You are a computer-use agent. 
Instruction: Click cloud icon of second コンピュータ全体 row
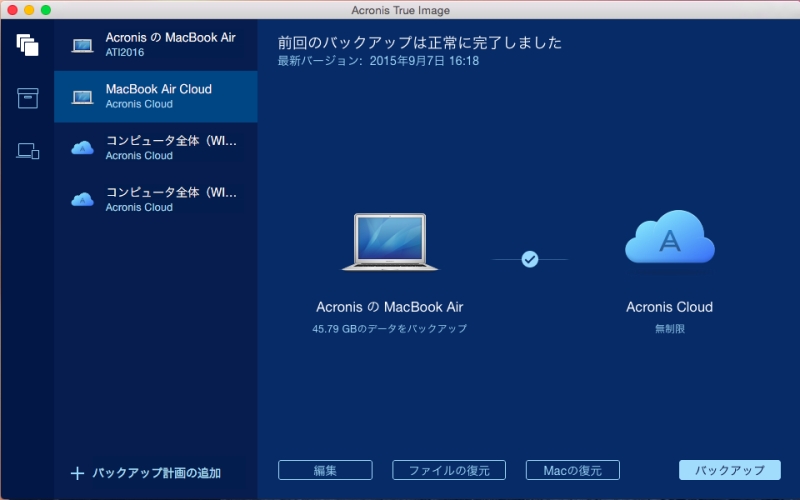click(82, 199)
